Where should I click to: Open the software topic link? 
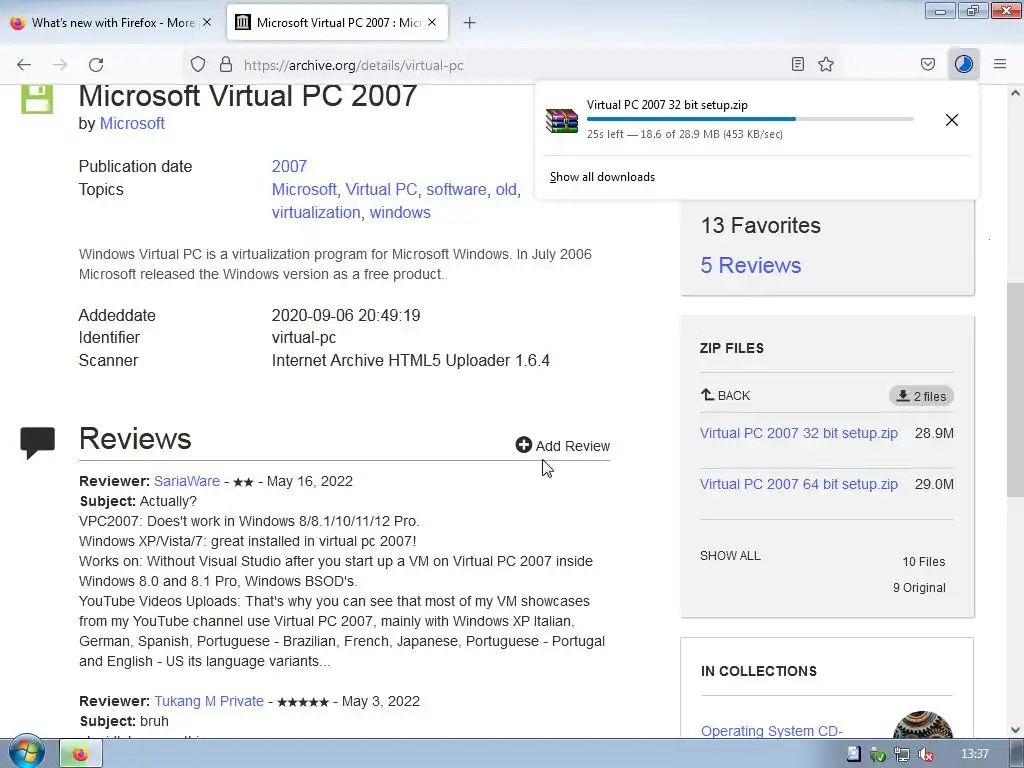[x=456, y=189]
